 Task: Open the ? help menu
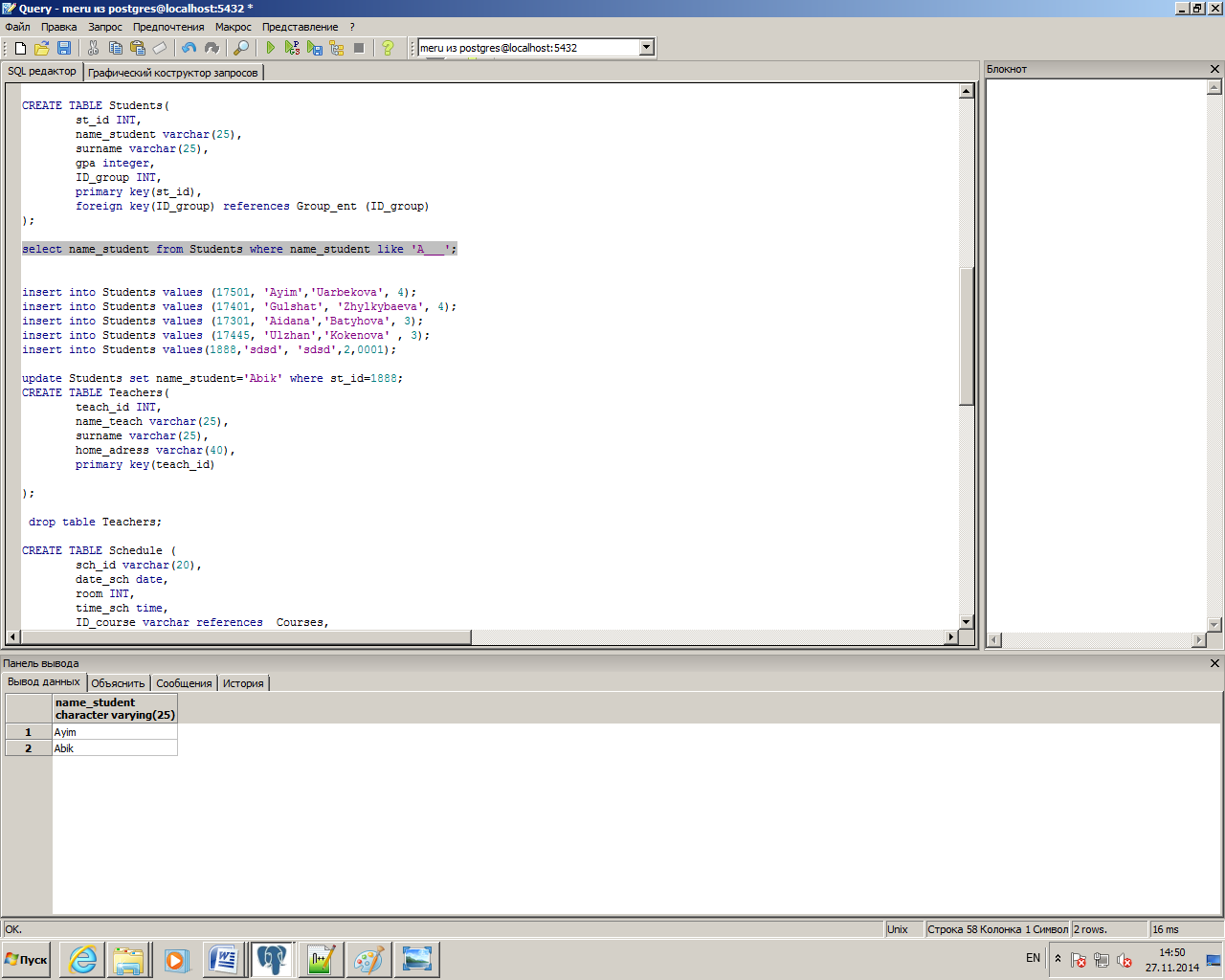(x=352, y=27)
